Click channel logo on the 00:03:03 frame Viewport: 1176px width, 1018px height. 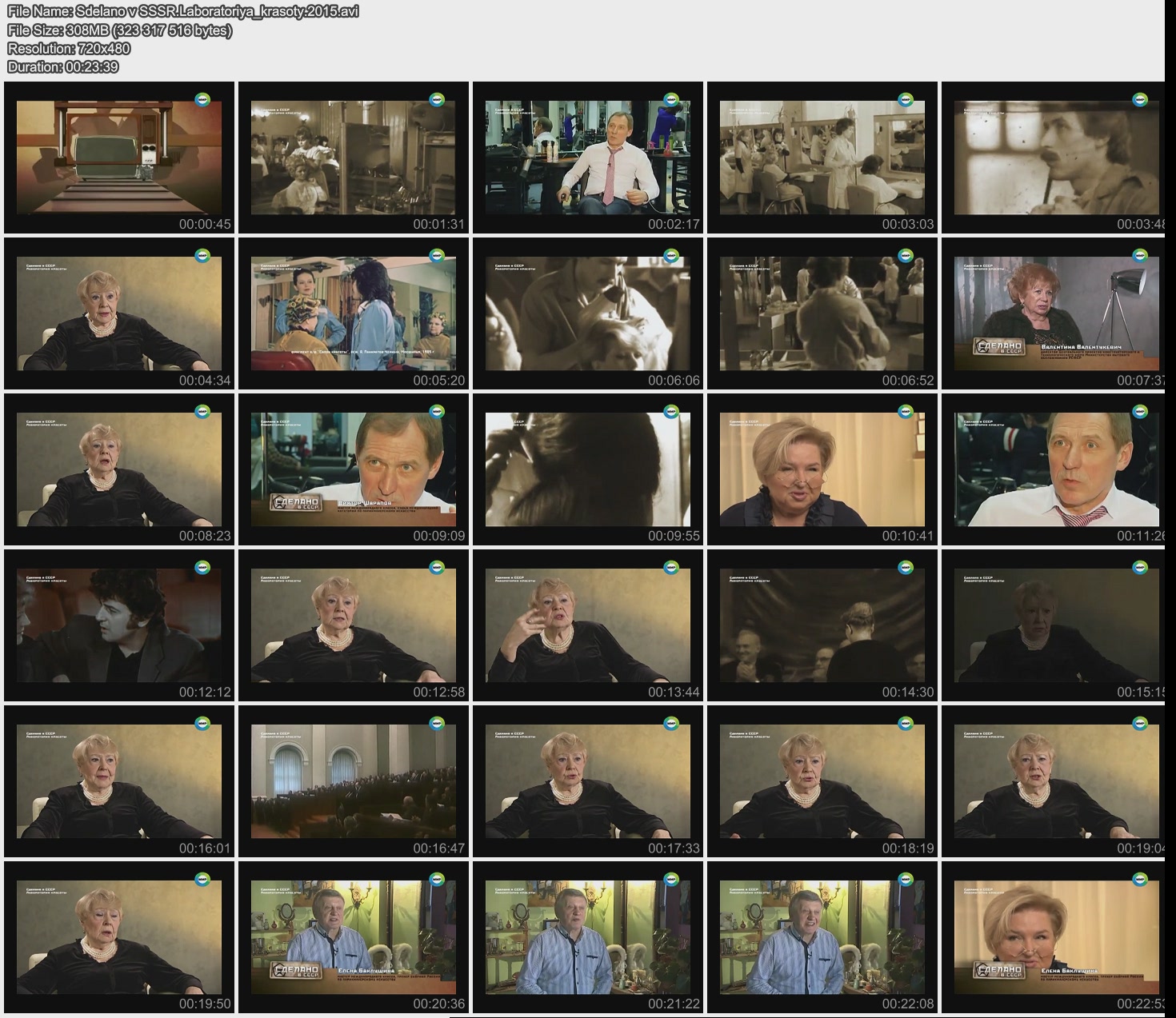[906, 100]
